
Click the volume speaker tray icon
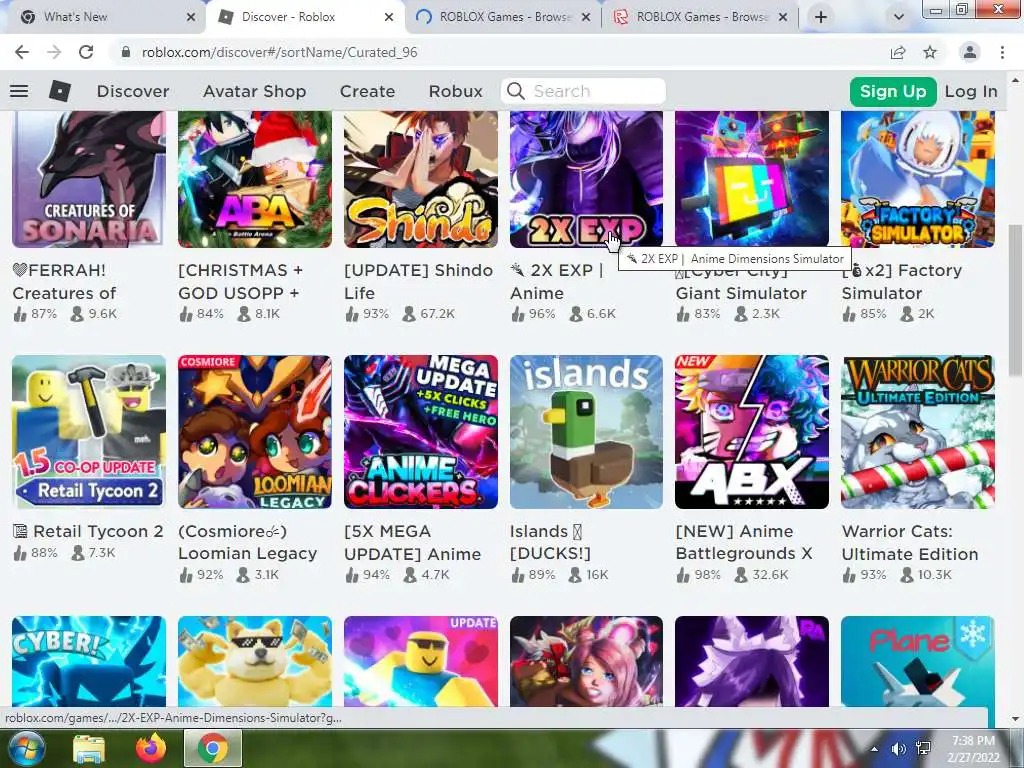tap(899, 748)
